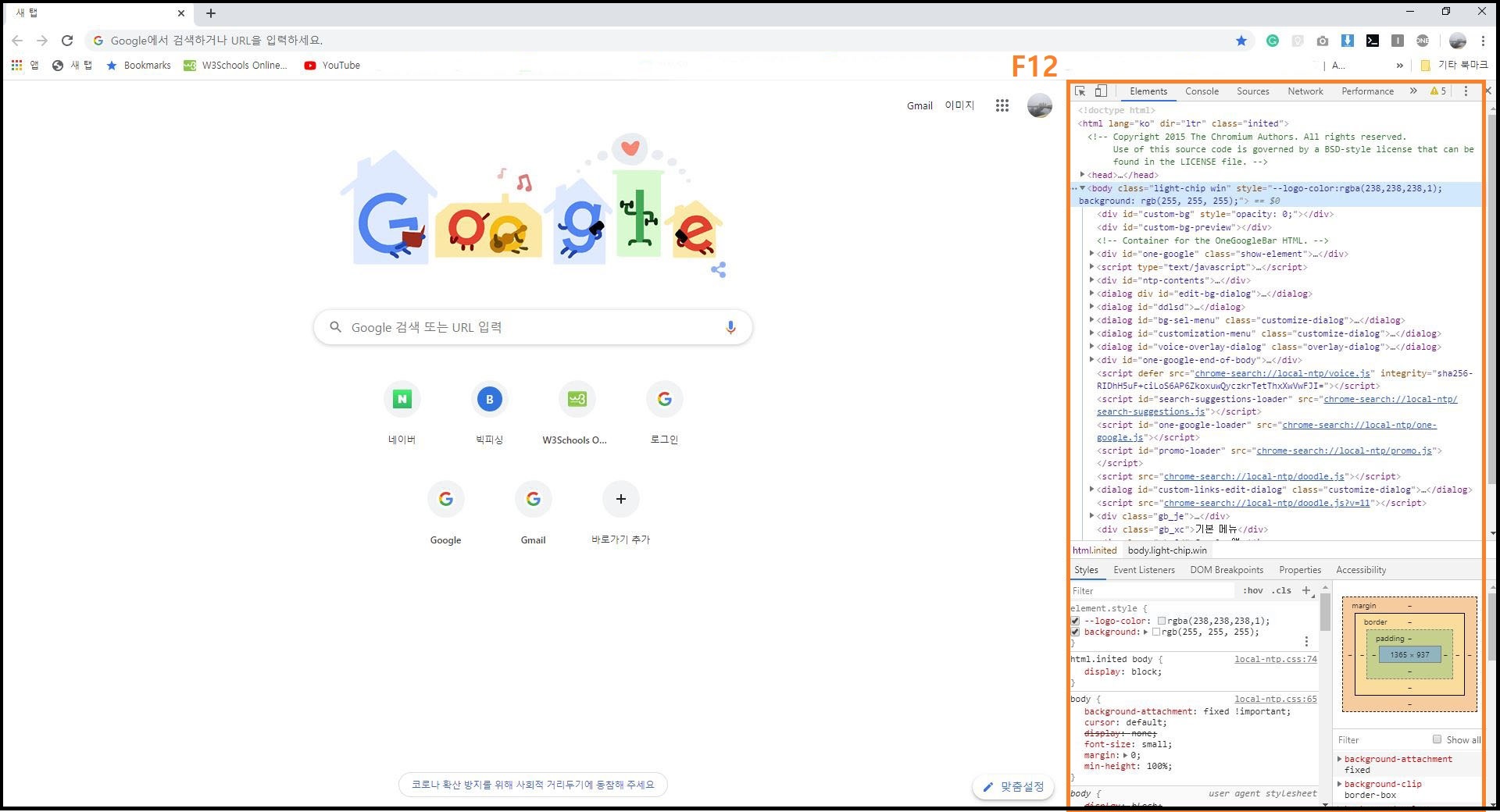Click the Gmail link at top of page
Image resolution: width=1500 pixels, height=812 pixels.
[920, 105]
